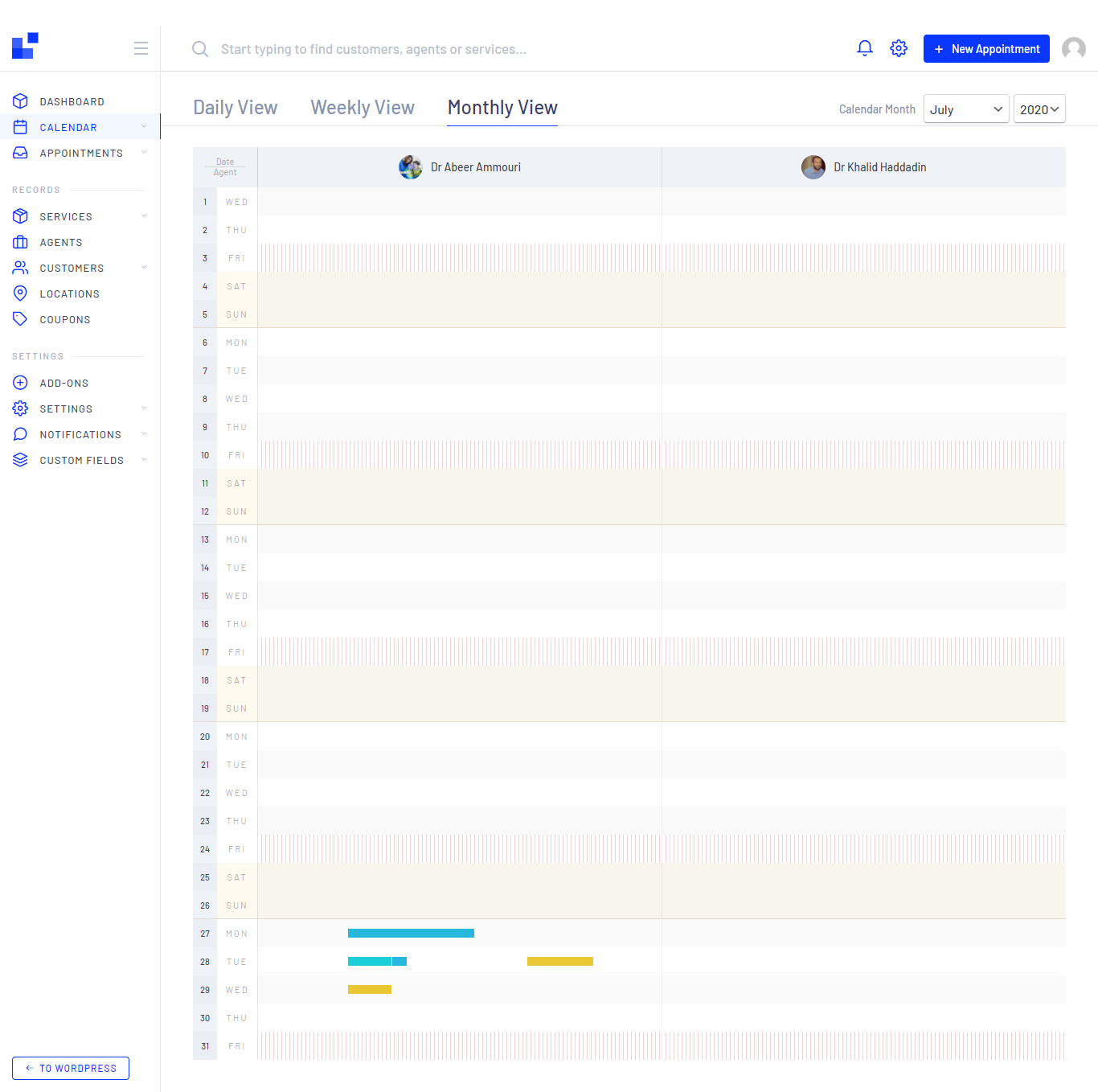Toggle the sidebar collapse hamburger

(141, 48)
